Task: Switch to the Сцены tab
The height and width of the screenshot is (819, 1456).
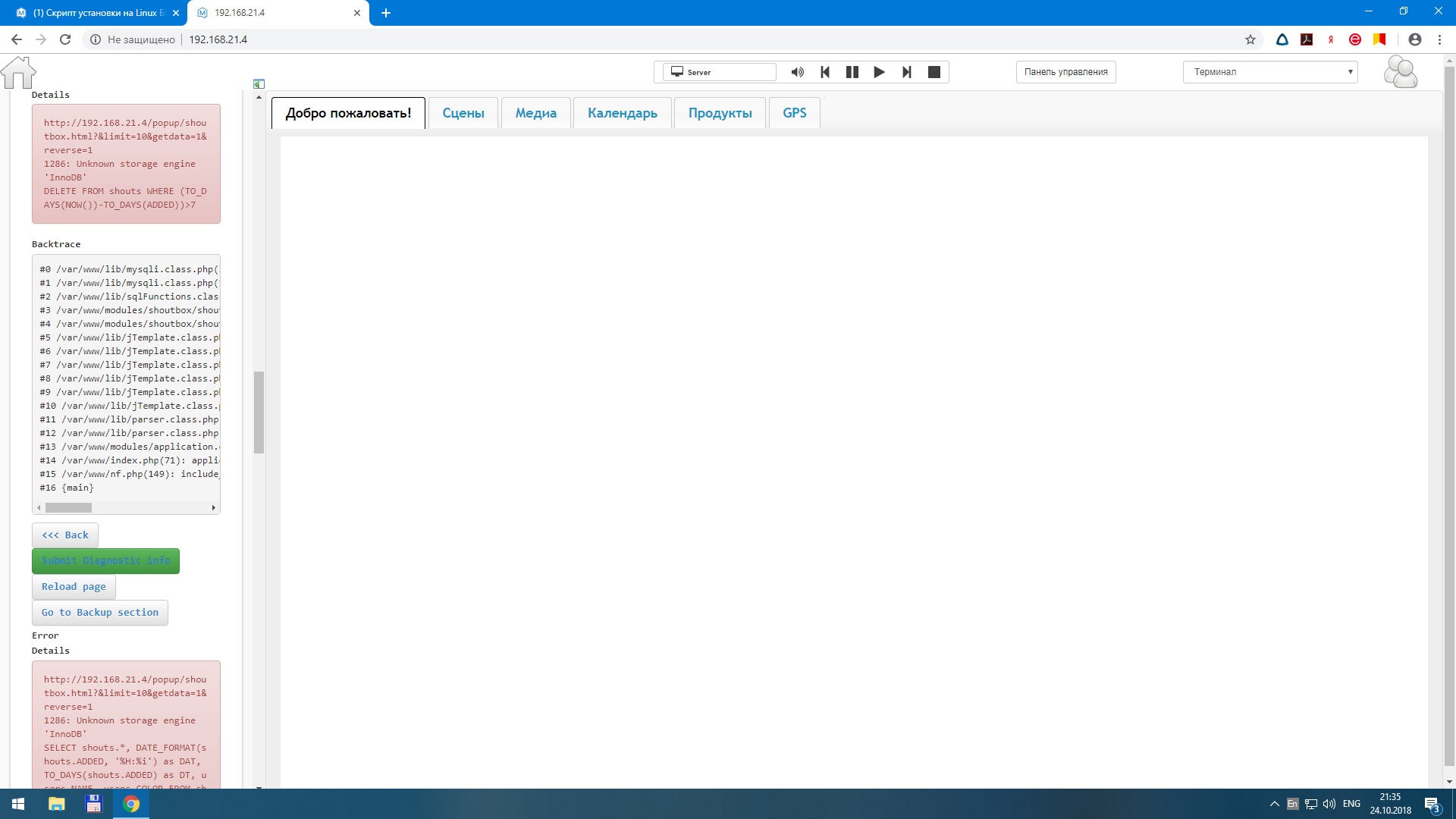Action: (x=463, y=113)
